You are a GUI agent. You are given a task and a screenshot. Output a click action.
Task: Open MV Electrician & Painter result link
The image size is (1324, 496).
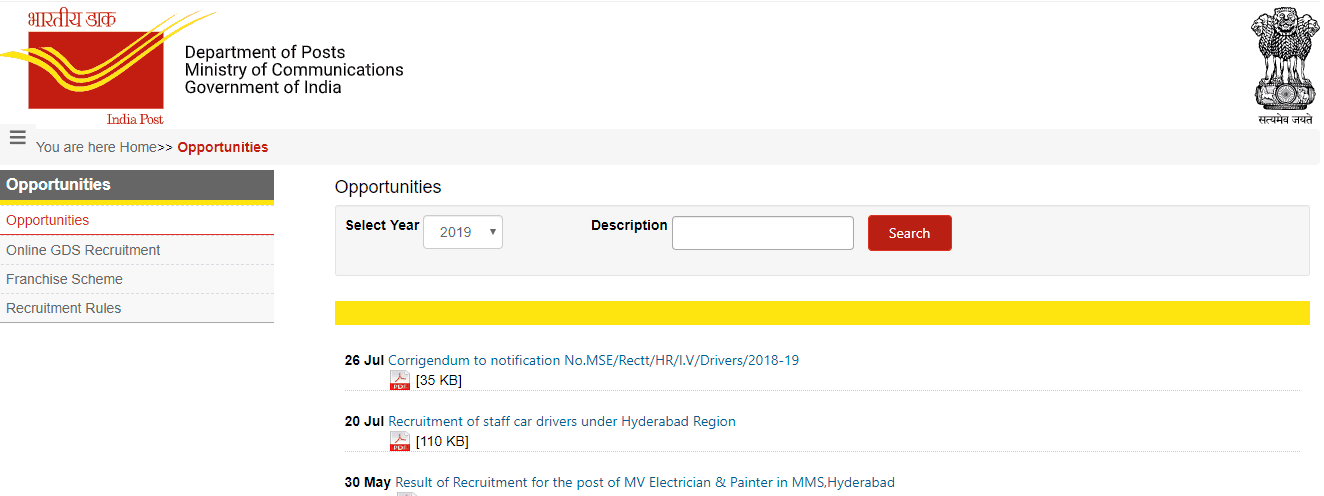pos(644,482)
